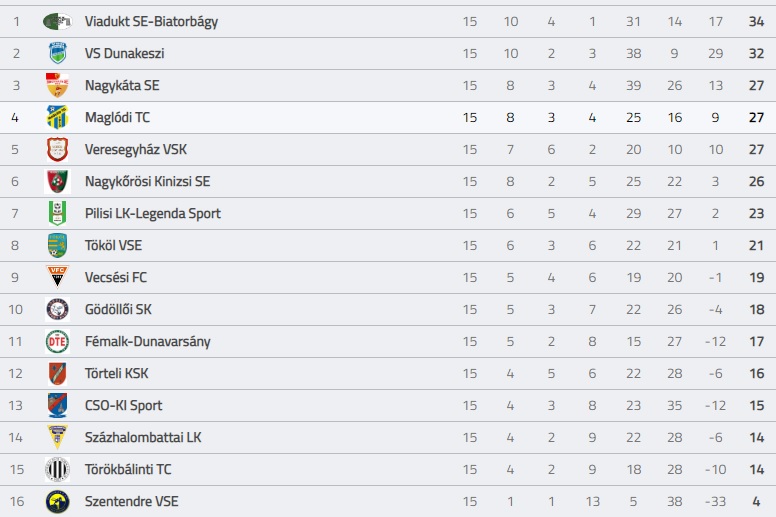Click the Tököl VSE team crest
Screen dimensions: 776x517
[x=57, y=245]
